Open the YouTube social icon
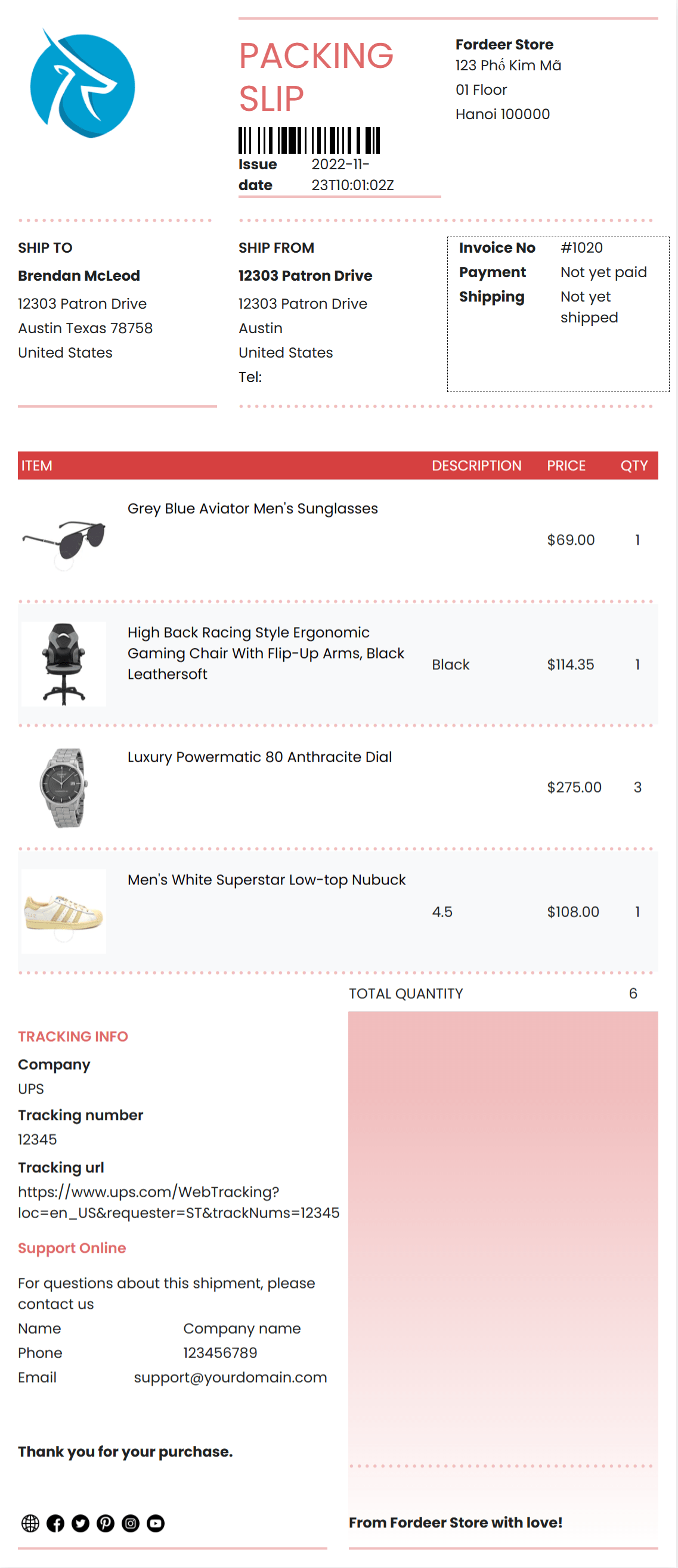This screenshot has width=678, height=1568. click(x=155, y=1522)
